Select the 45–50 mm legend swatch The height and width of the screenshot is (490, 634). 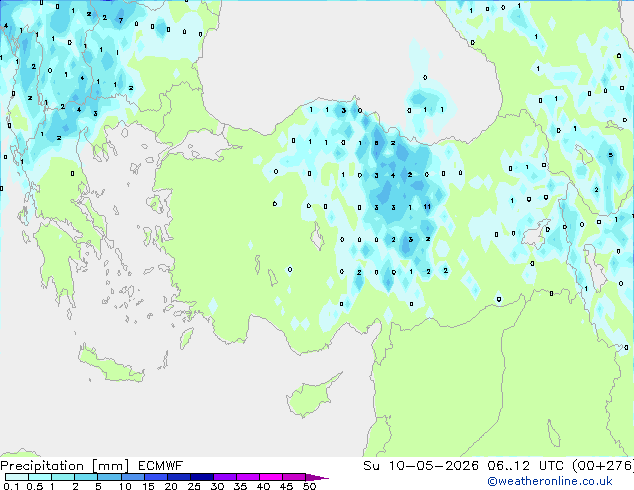(294, 477)
